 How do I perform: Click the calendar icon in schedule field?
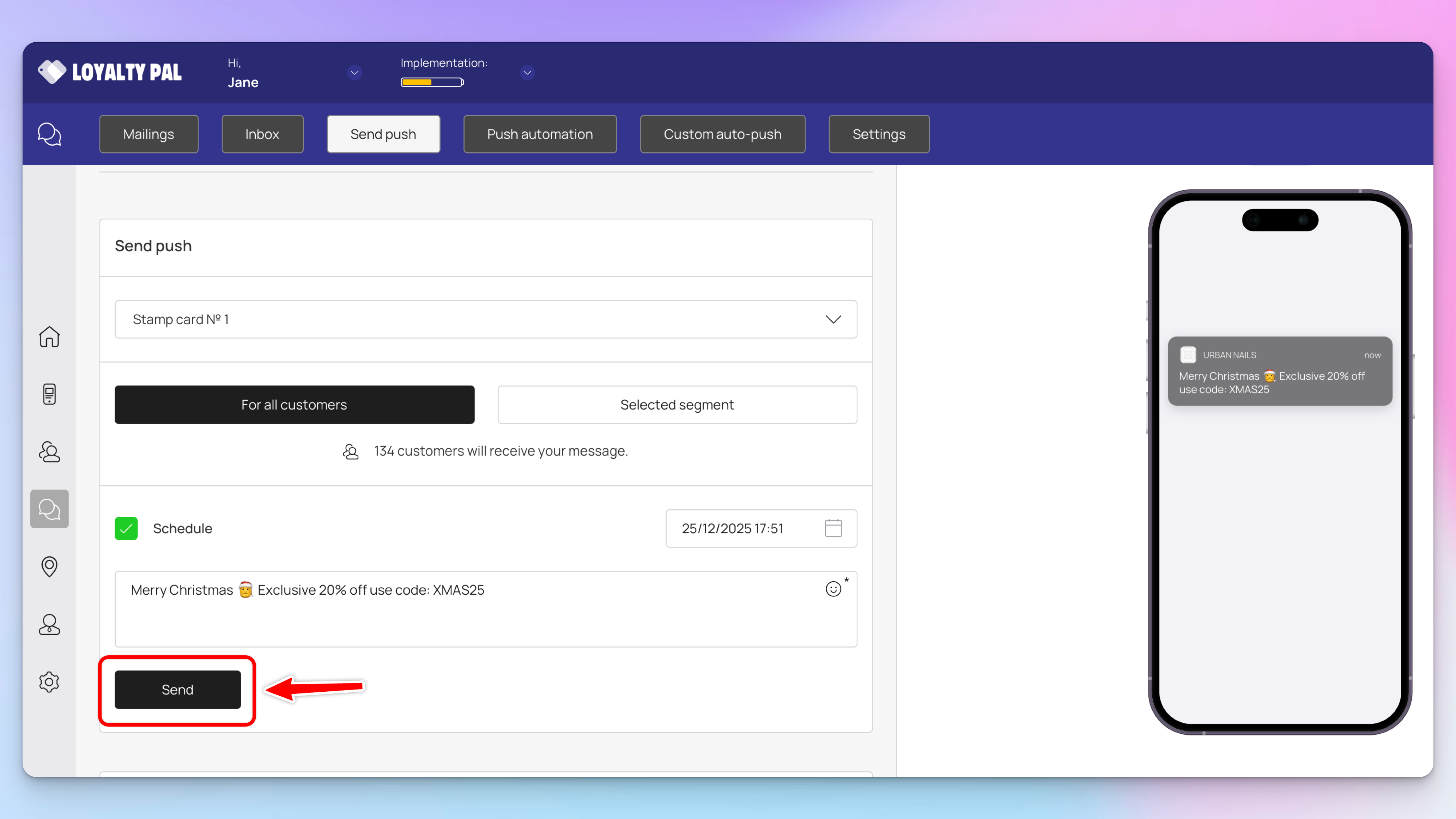tap(833, 528)
